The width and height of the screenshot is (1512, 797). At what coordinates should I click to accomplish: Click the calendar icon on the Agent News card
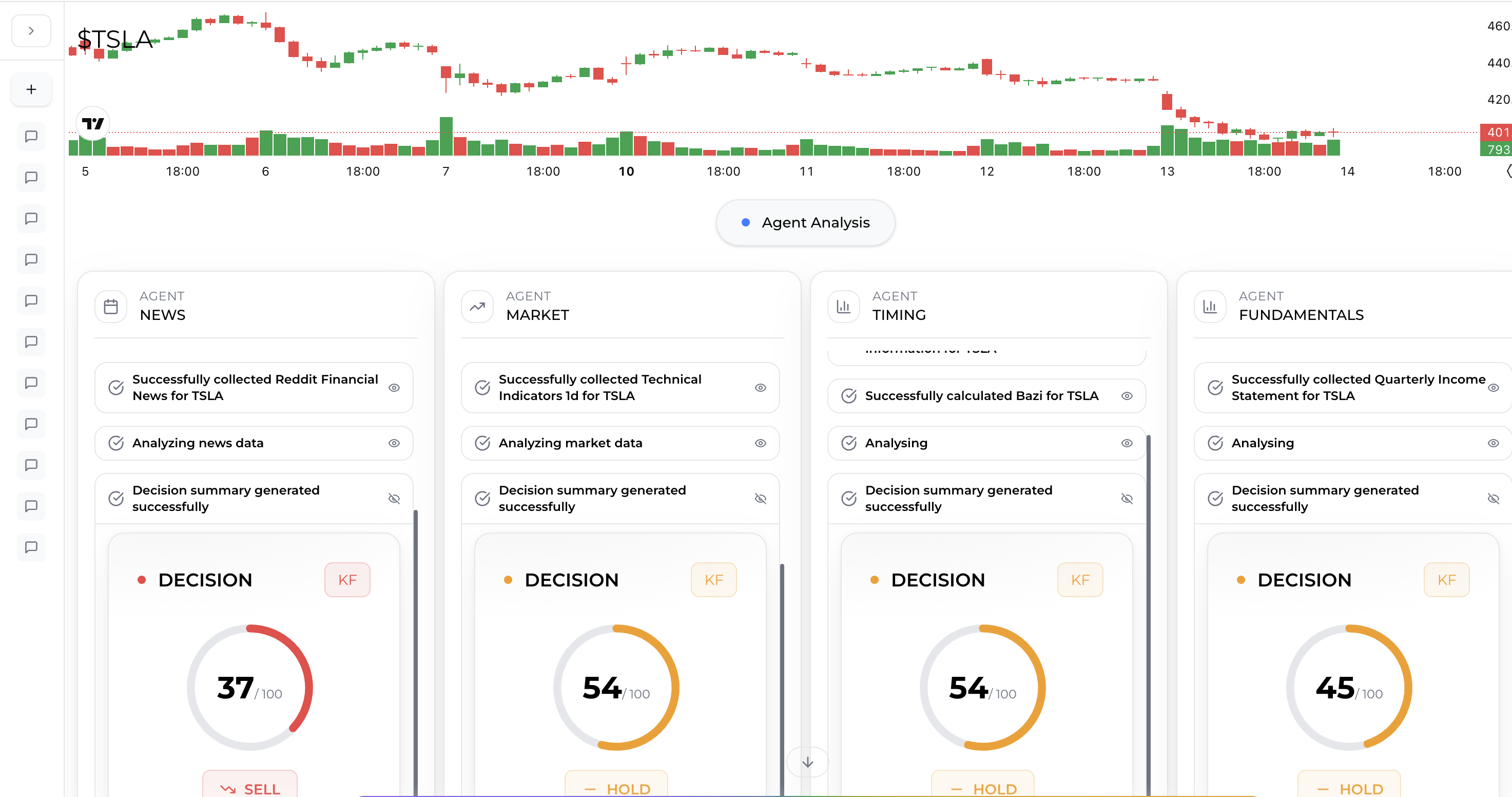click(111, 306)
